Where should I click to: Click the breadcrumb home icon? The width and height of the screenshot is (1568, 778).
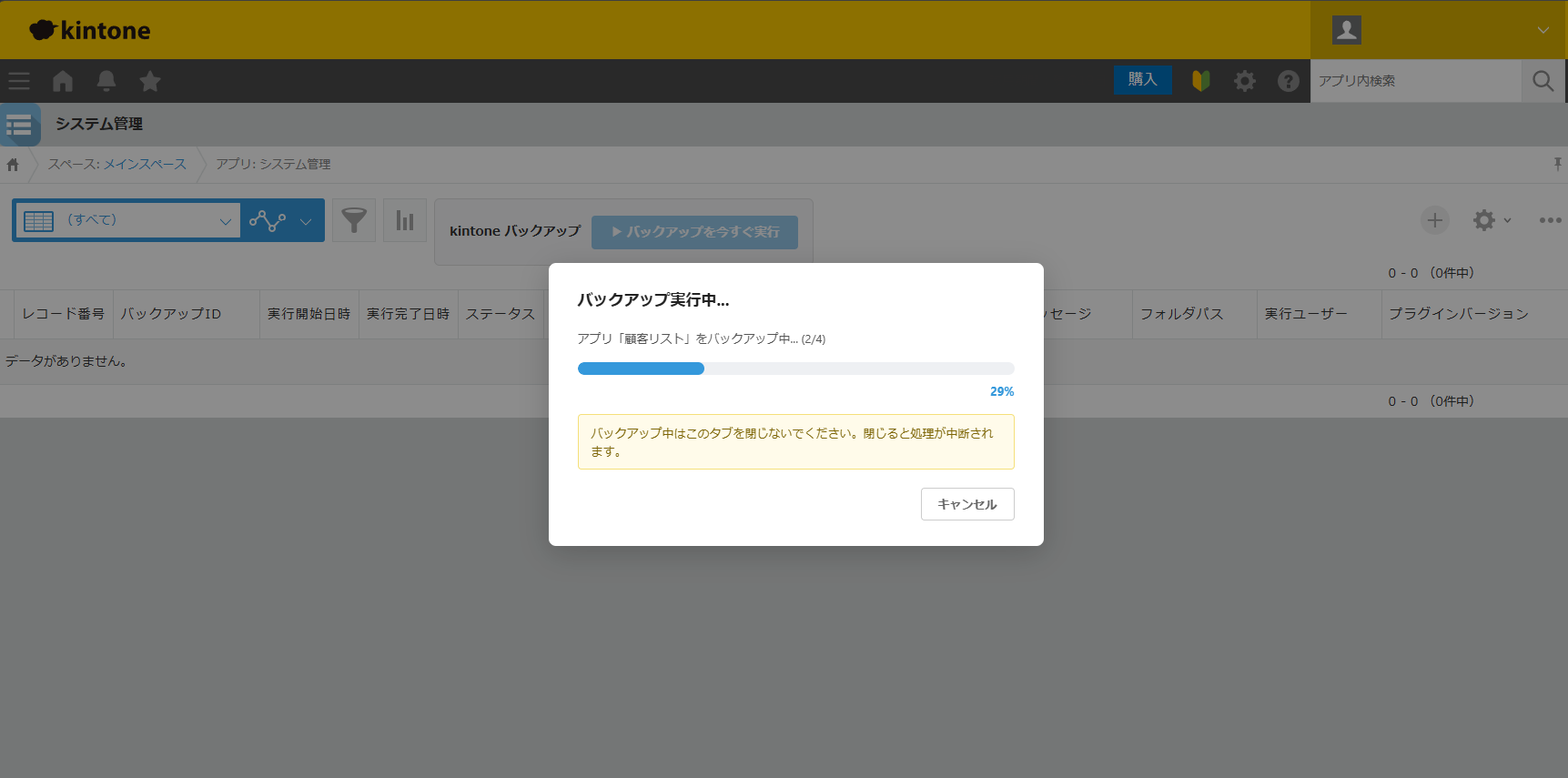click(x=13, y=165)
